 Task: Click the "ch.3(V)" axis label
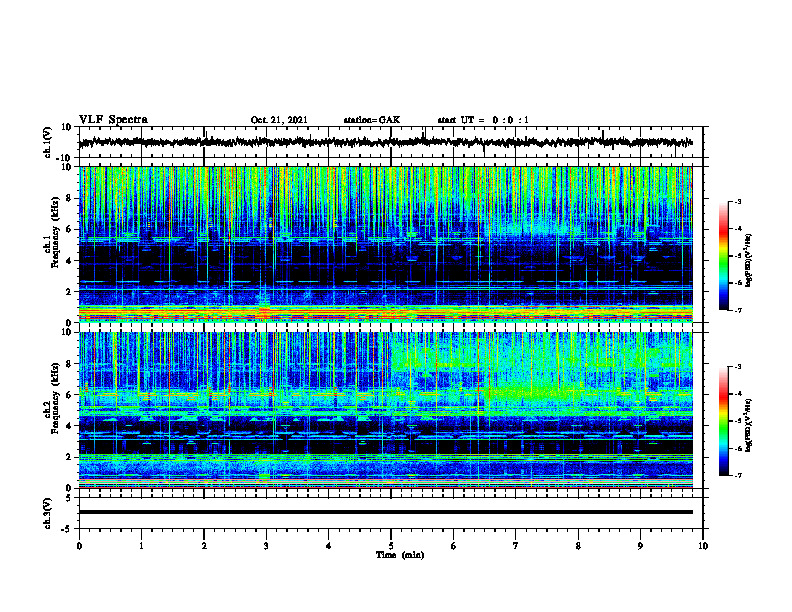tap(48, 513)
